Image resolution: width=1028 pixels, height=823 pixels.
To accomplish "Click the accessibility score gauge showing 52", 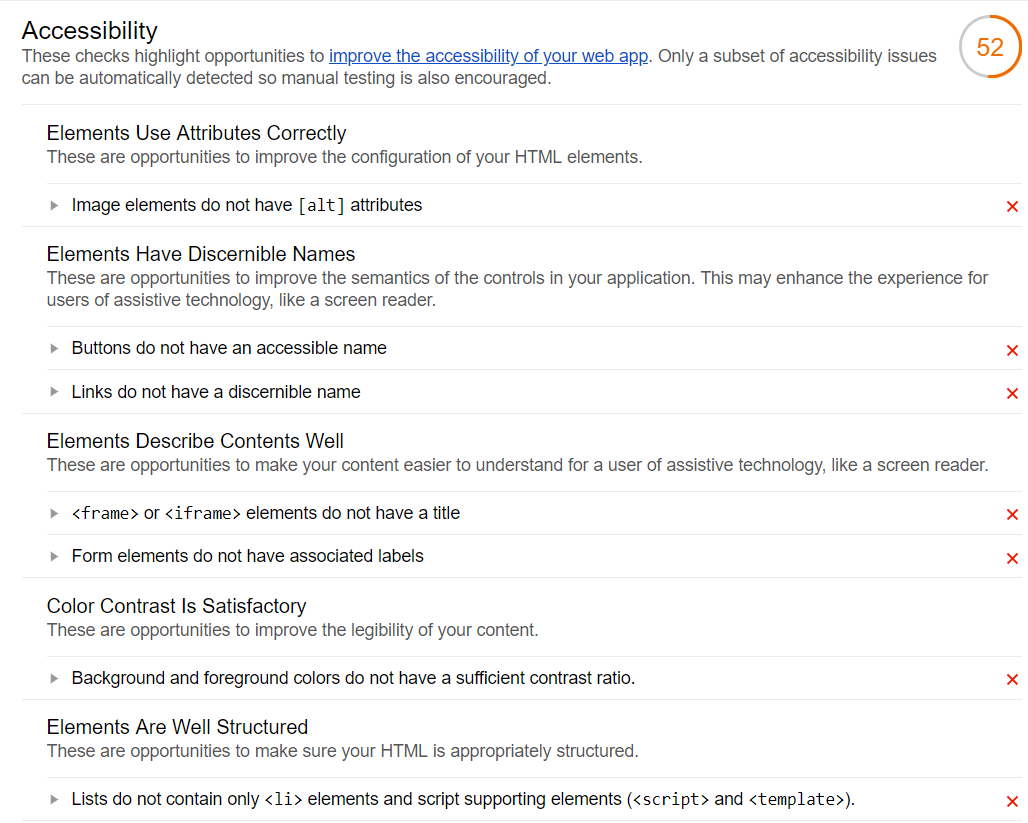I will pos(989,47).
